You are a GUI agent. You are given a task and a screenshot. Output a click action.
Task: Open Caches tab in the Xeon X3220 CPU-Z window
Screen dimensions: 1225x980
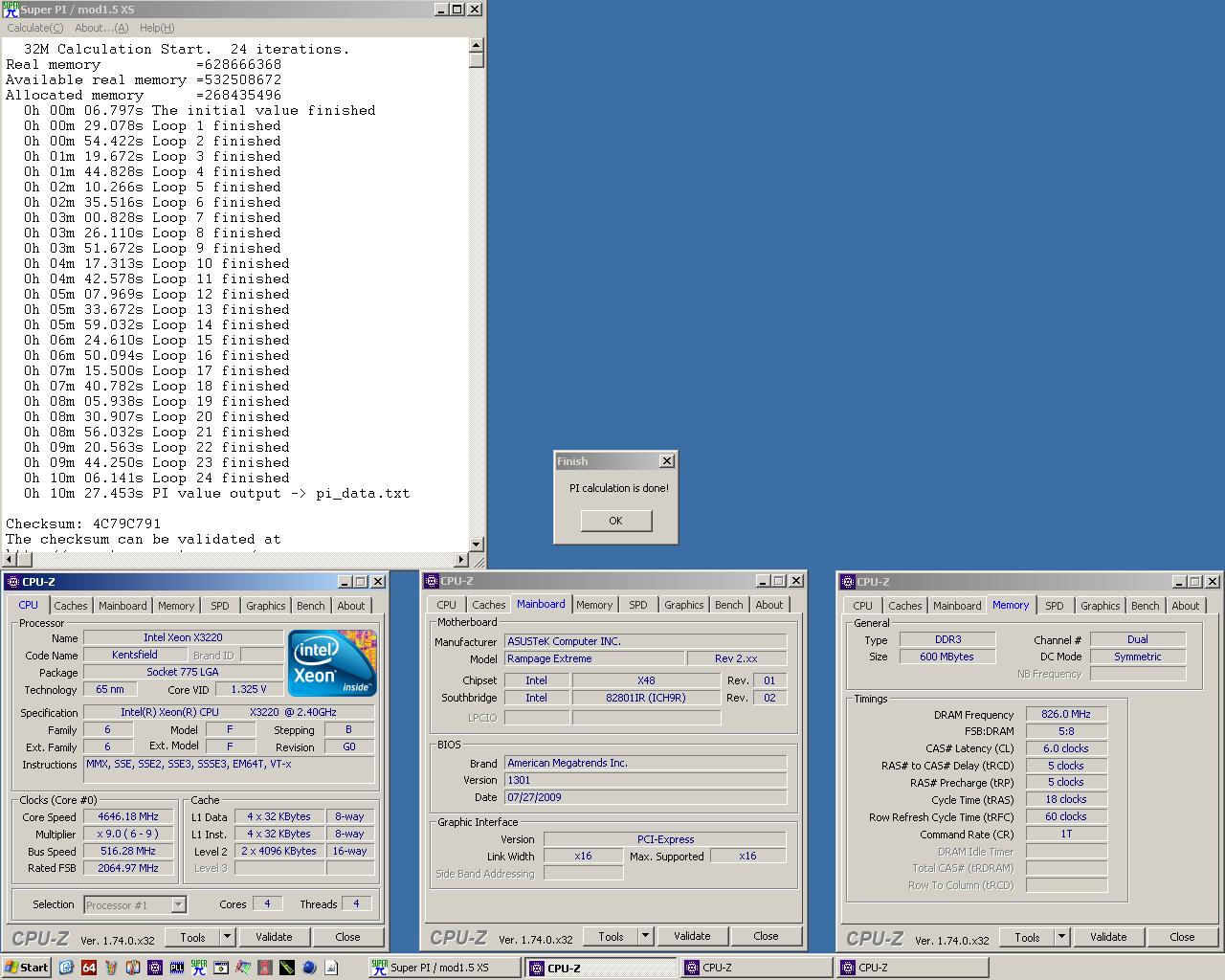[70, 606]
